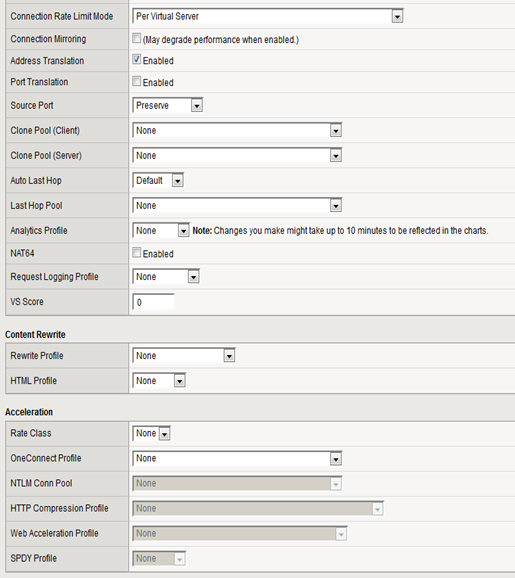Open the HTML Profile dropdown
This screenshot has height=578, width=515.
coord(159,381)
